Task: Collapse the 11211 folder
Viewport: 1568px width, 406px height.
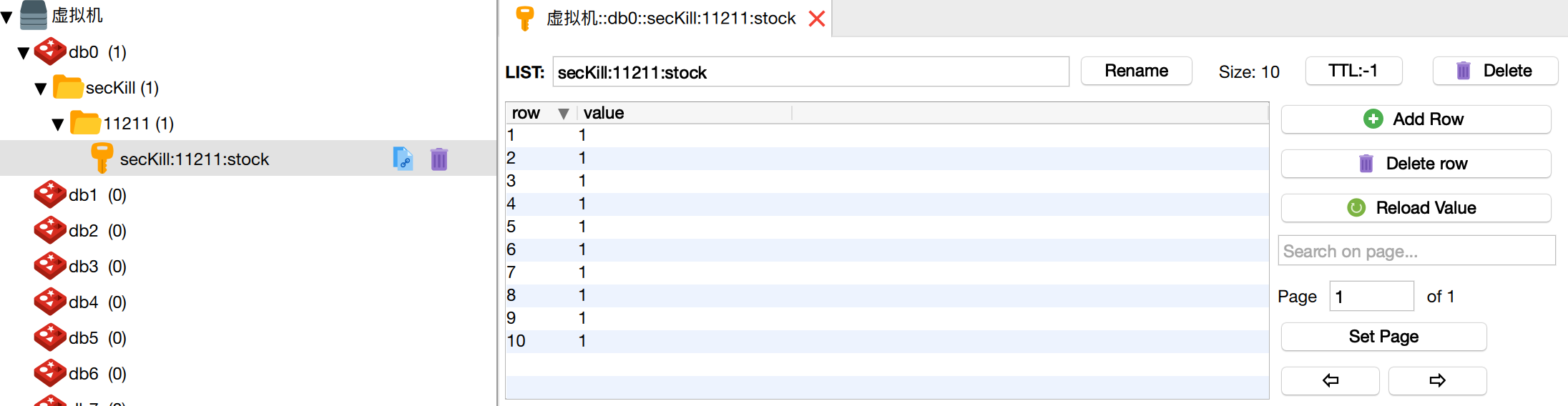Action: pyautogui.click(x=58, y=124)
